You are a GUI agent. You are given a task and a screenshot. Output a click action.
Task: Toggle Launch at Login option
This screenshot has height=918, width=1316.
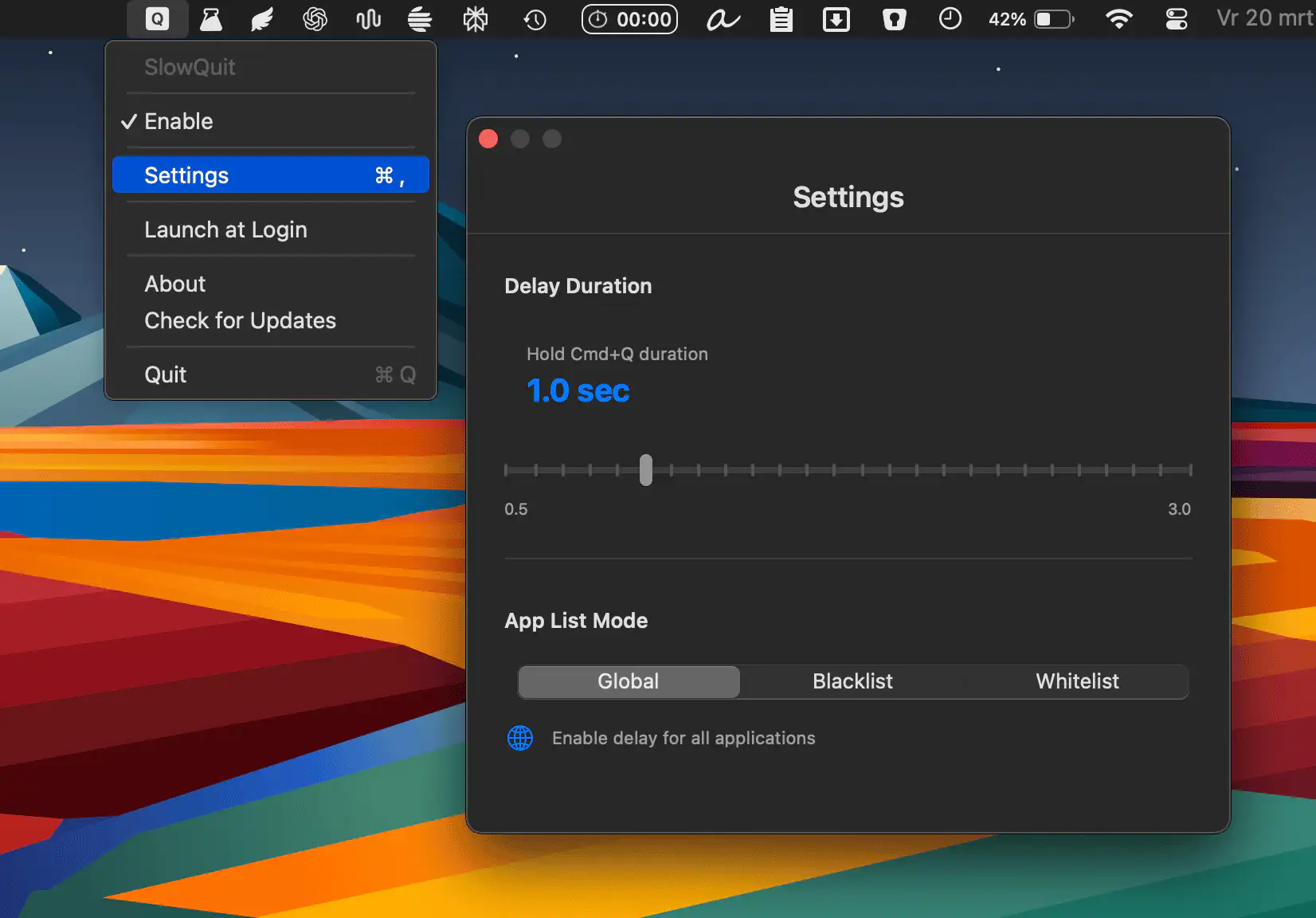225,229
